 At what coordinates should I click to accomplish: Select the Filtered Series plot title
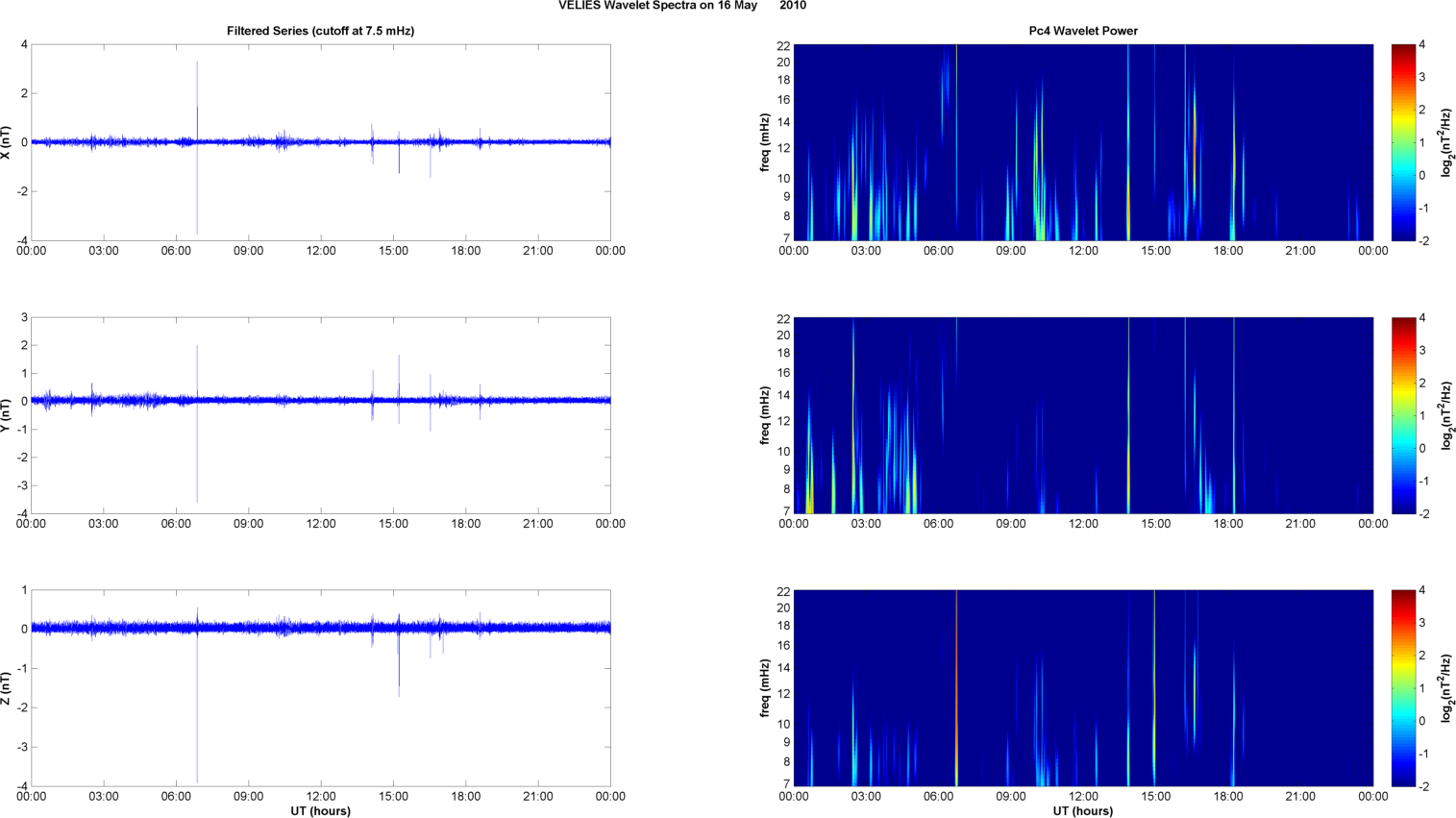[x=320, y=31]
